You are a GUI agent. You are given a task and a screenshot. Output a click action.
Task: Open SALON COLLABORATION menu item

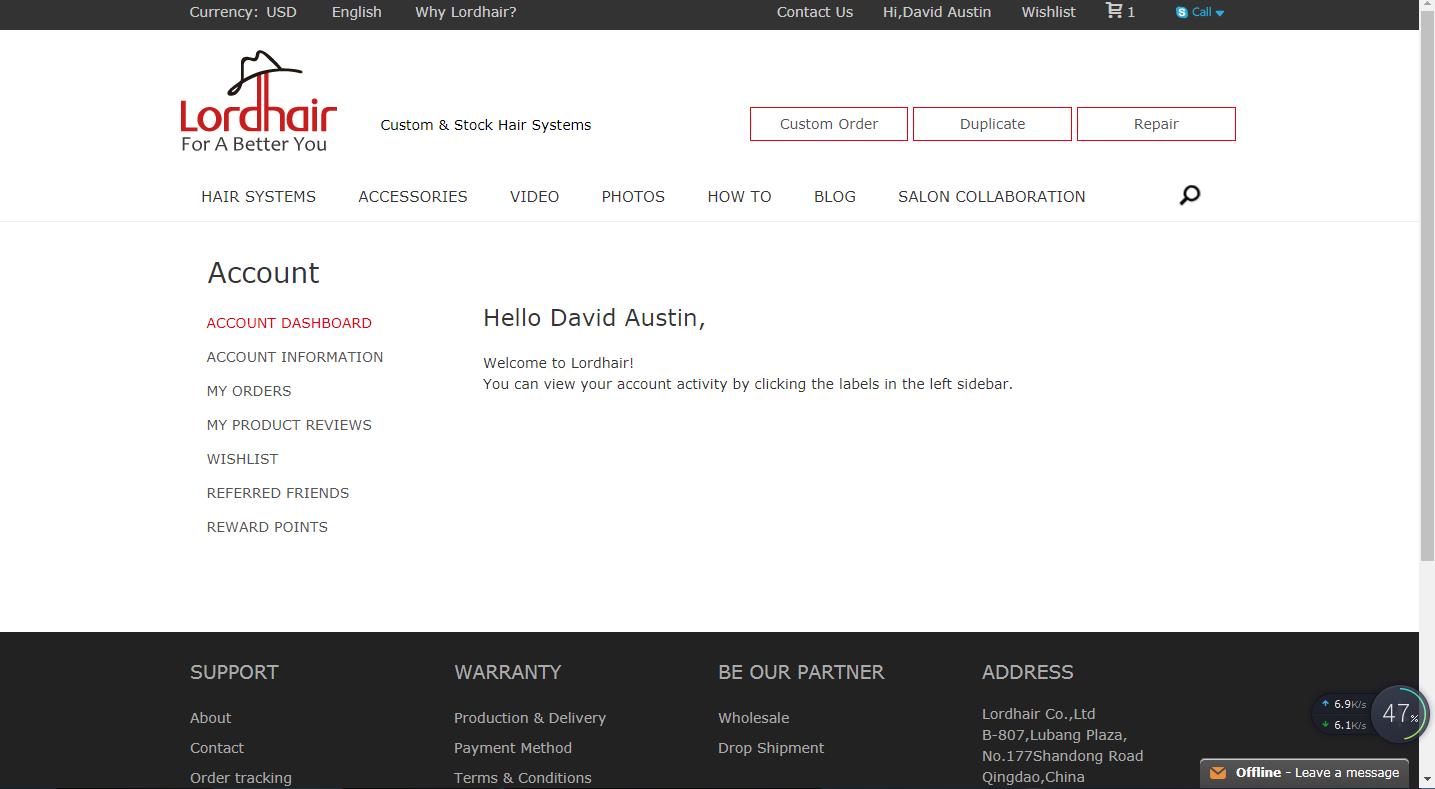pos(991,196)
